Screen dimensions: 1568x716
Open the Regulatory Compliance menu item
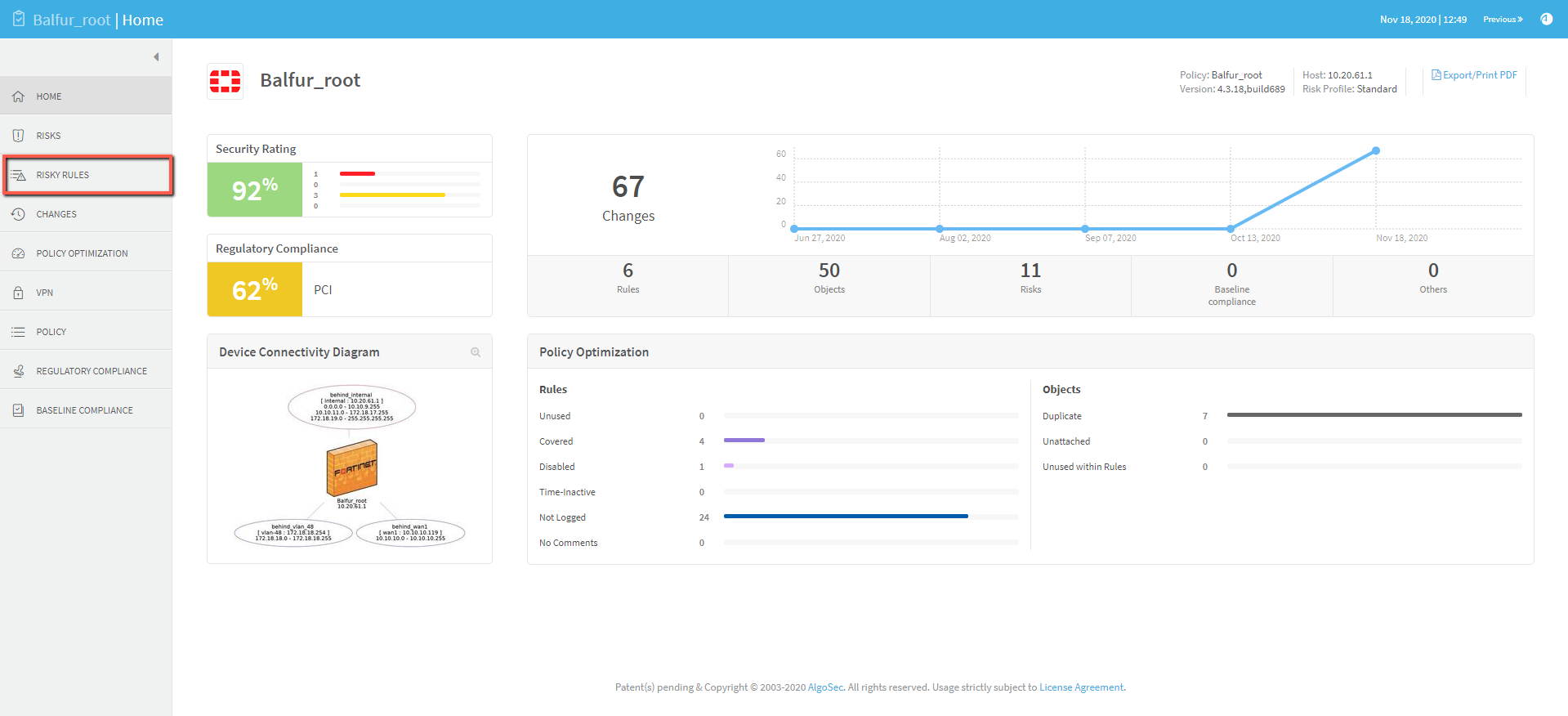pyautogui.click(x=92, y=371)
